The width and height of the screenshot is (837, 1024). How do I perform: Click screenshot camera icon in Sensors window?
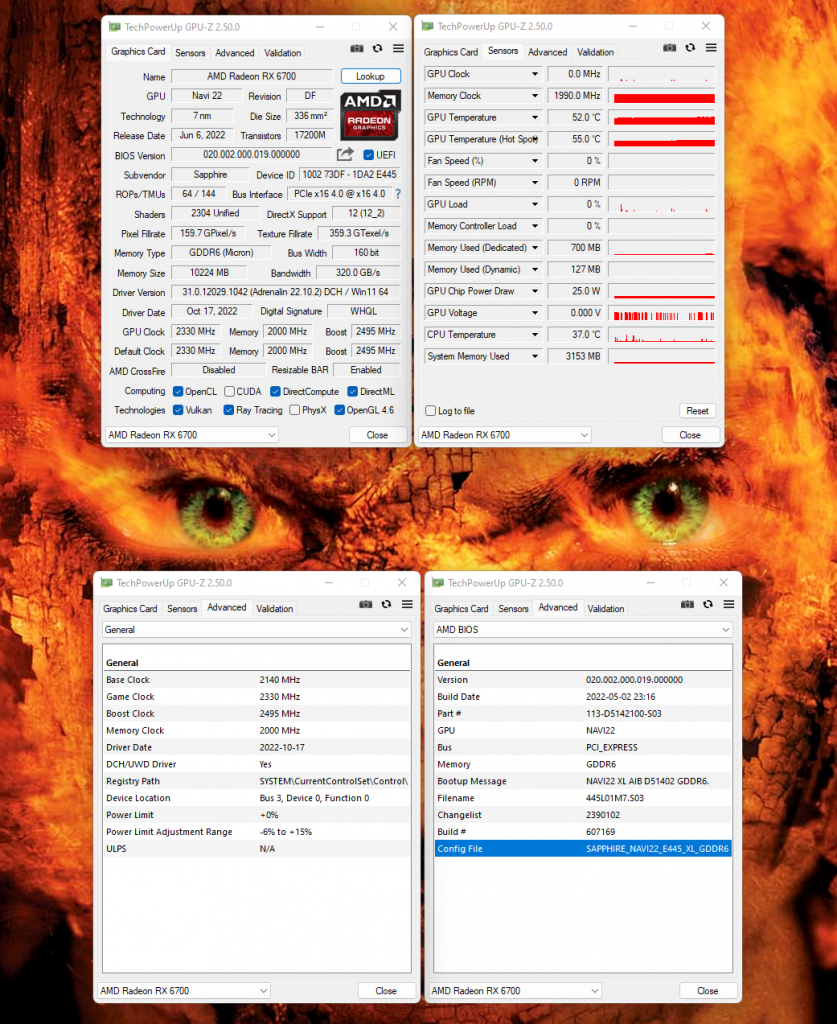pos(669,48)
